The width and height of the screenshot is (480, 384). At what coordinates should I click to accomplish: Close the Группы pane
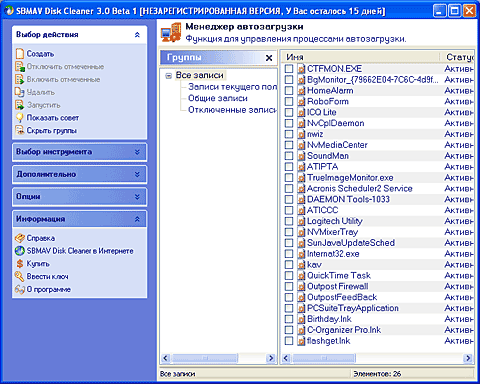click(x=269, y=58)
